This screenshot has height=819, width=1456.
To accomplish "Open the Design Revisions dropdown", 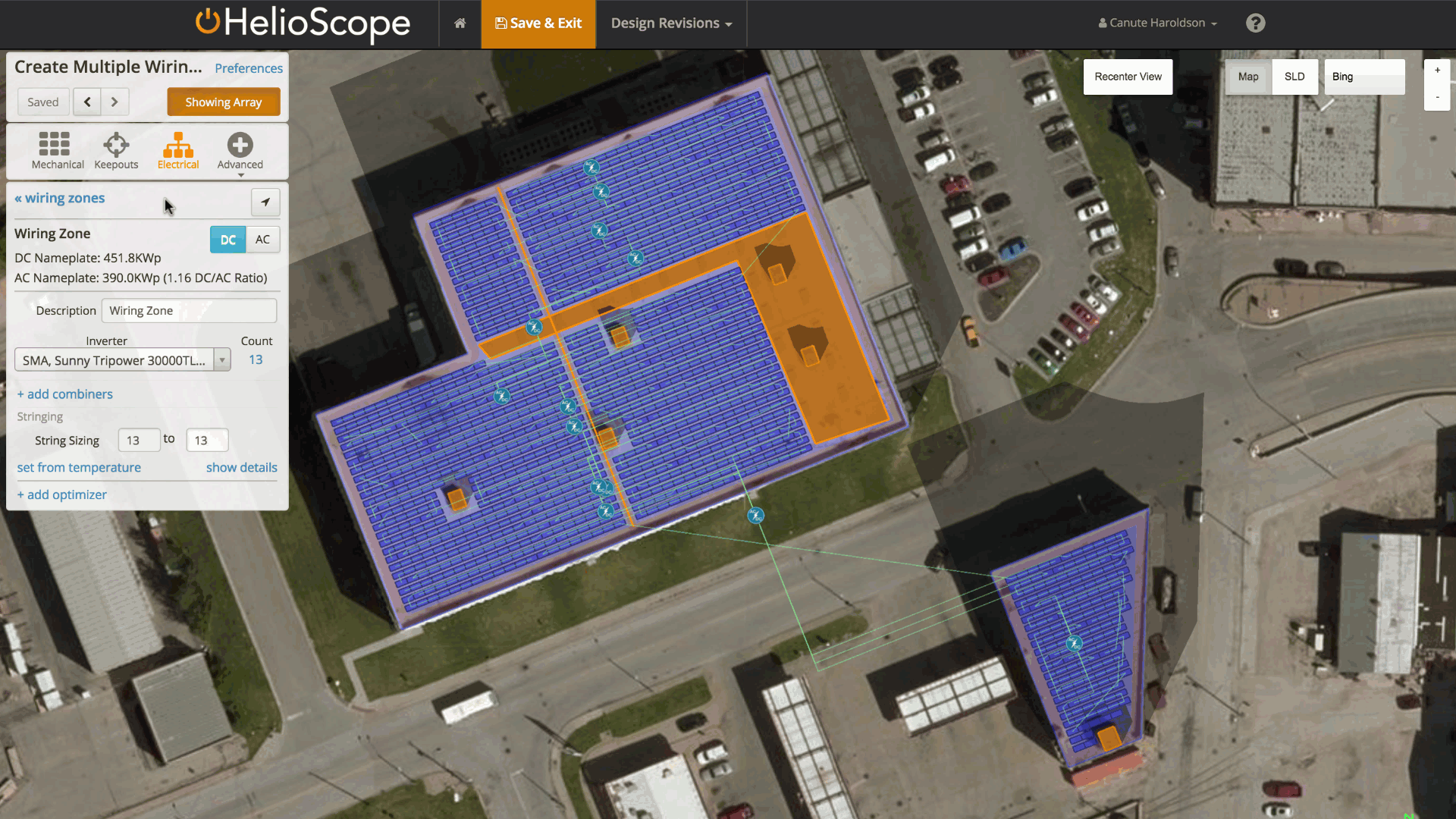I will [672, 24].
